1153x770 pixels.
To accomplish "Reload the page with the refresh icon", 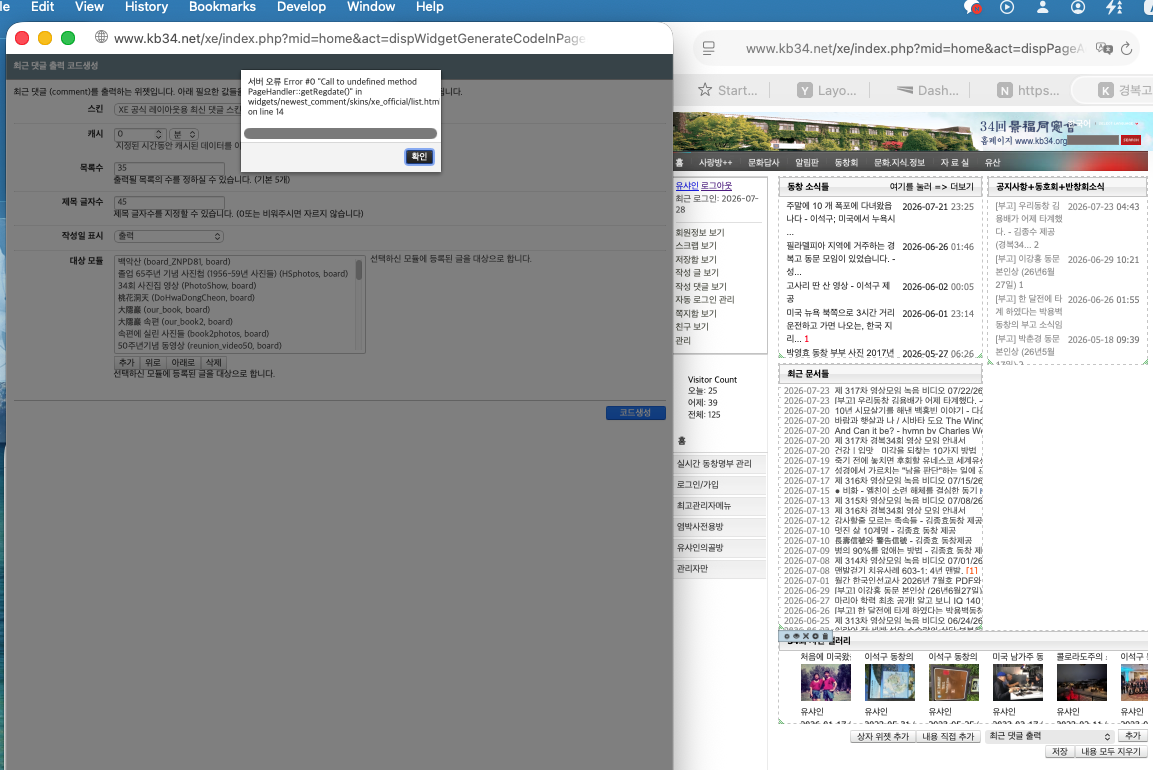I will 1127,49.
